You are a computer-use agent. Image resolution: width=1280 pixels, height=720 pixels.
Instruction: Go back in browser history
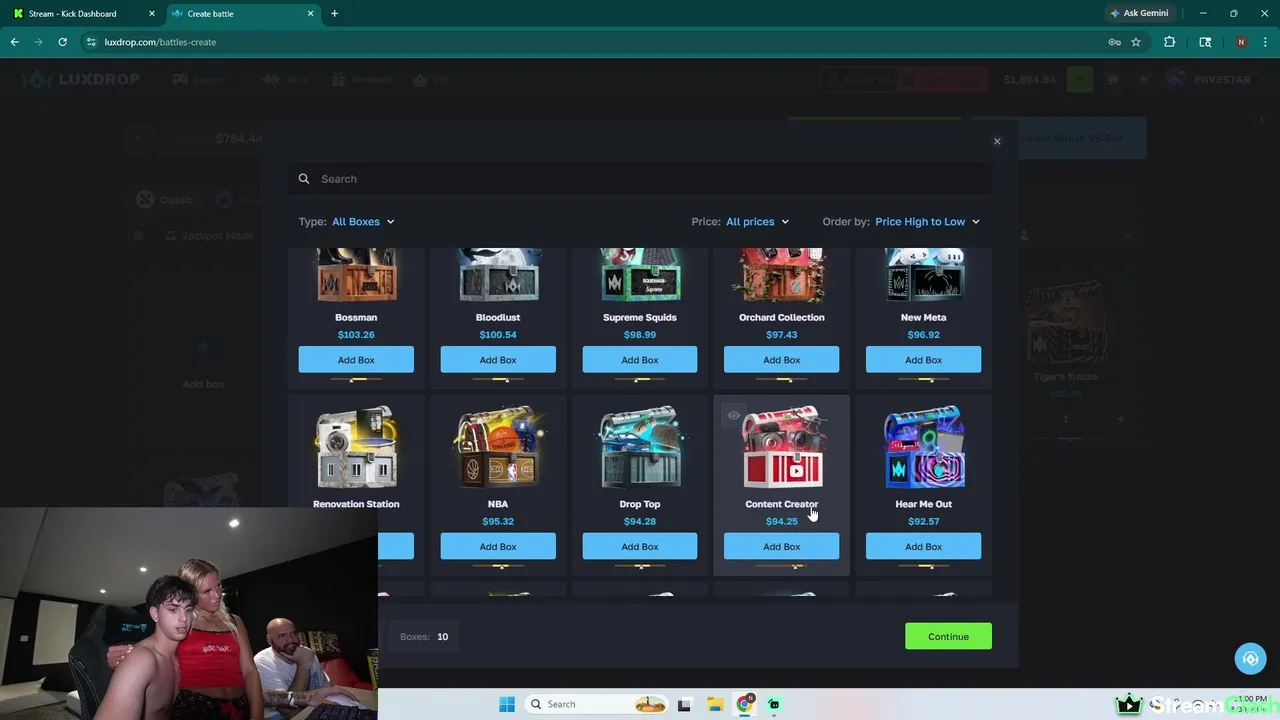click(x=15, y=42)
